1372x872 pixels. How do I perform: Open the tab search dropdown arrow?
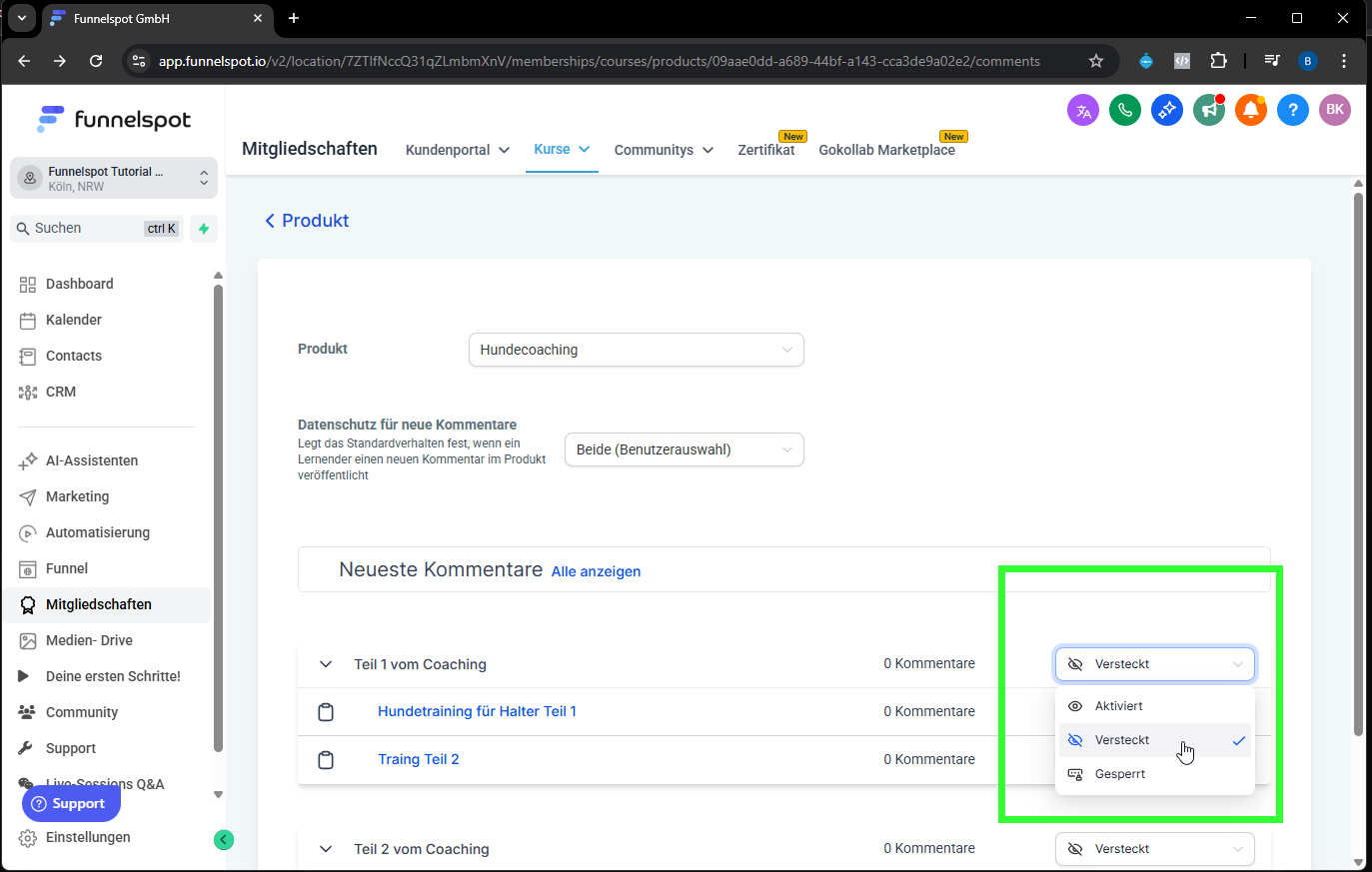click(x=21, y=18)
